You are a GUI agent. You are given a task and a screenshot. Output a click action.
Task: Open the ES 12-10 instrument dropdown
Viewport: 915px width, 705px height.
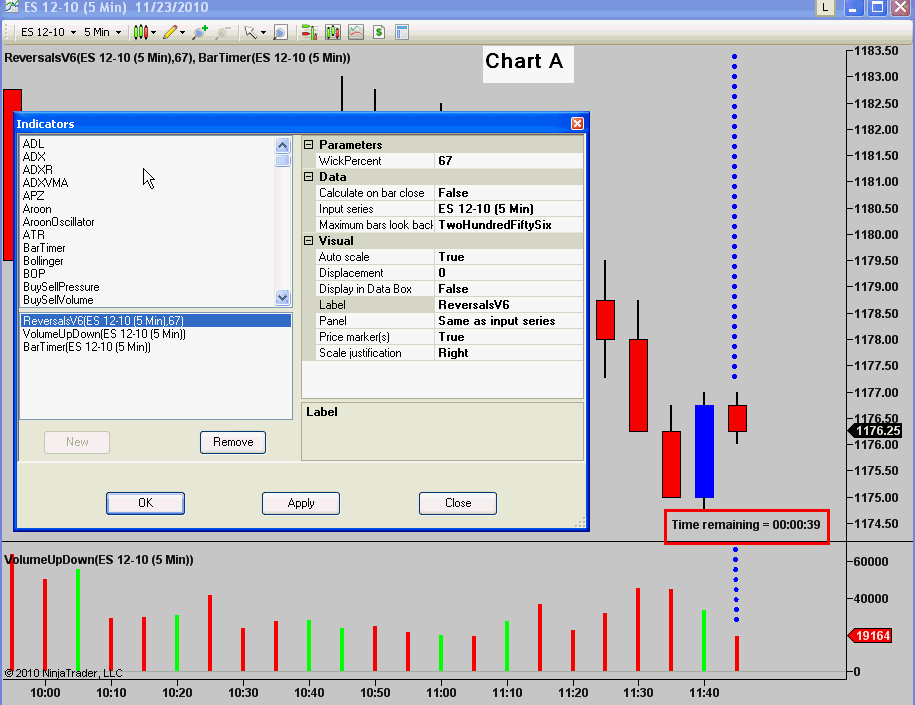tap(48, 32)
